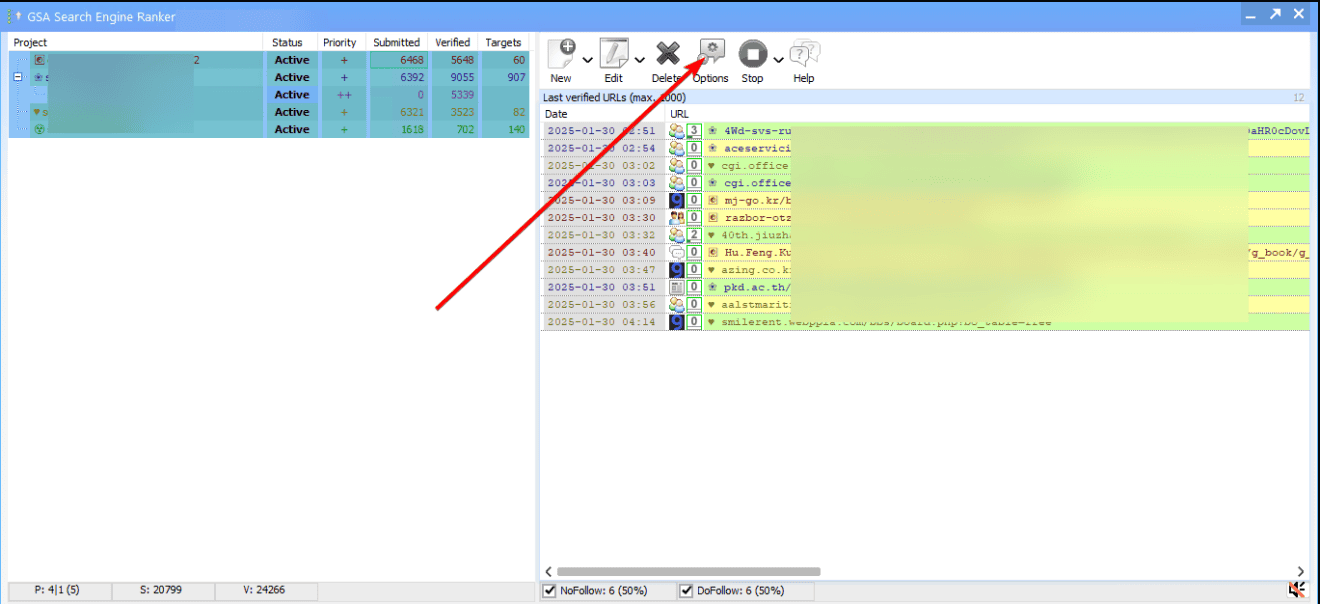1320x604 pixels.
Task: Sort projects by the Verified column header
Action: [x=452, y=42]
